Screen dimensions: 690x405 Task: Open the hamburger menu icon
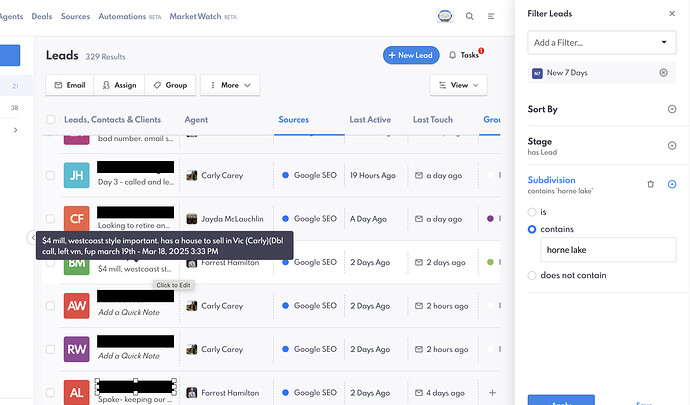[491, 16]
